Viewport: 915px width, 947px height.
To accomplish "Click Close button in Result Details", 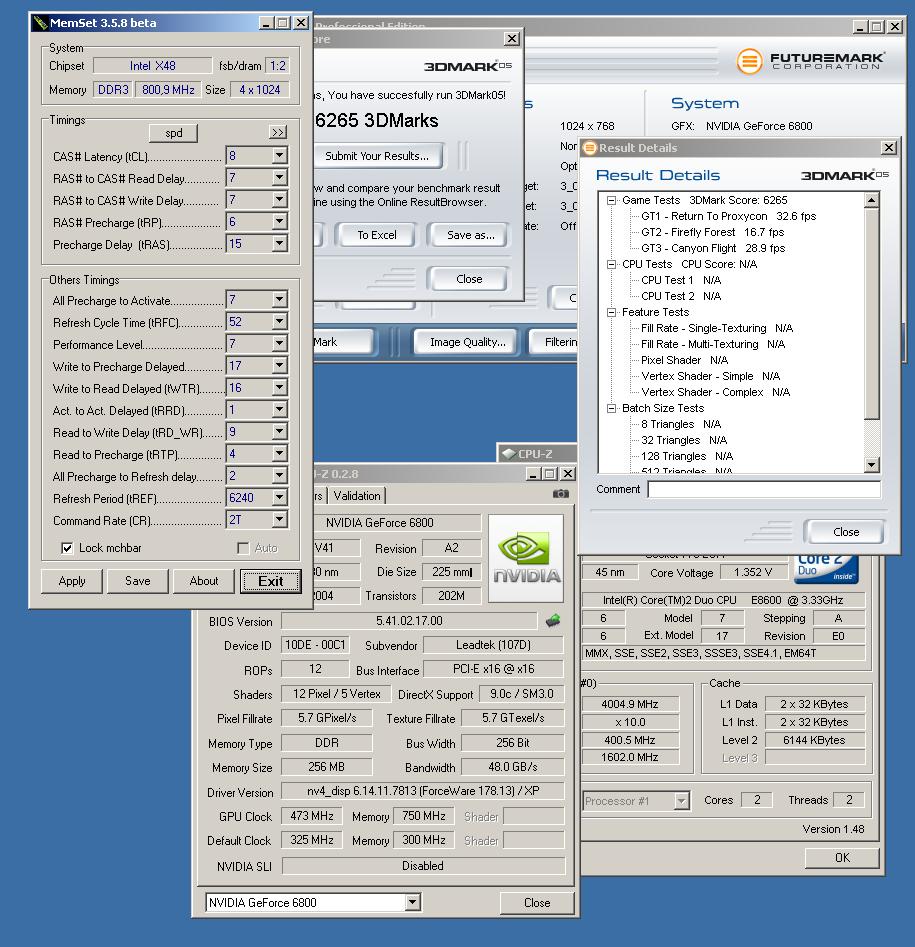I will pos(846,531).
